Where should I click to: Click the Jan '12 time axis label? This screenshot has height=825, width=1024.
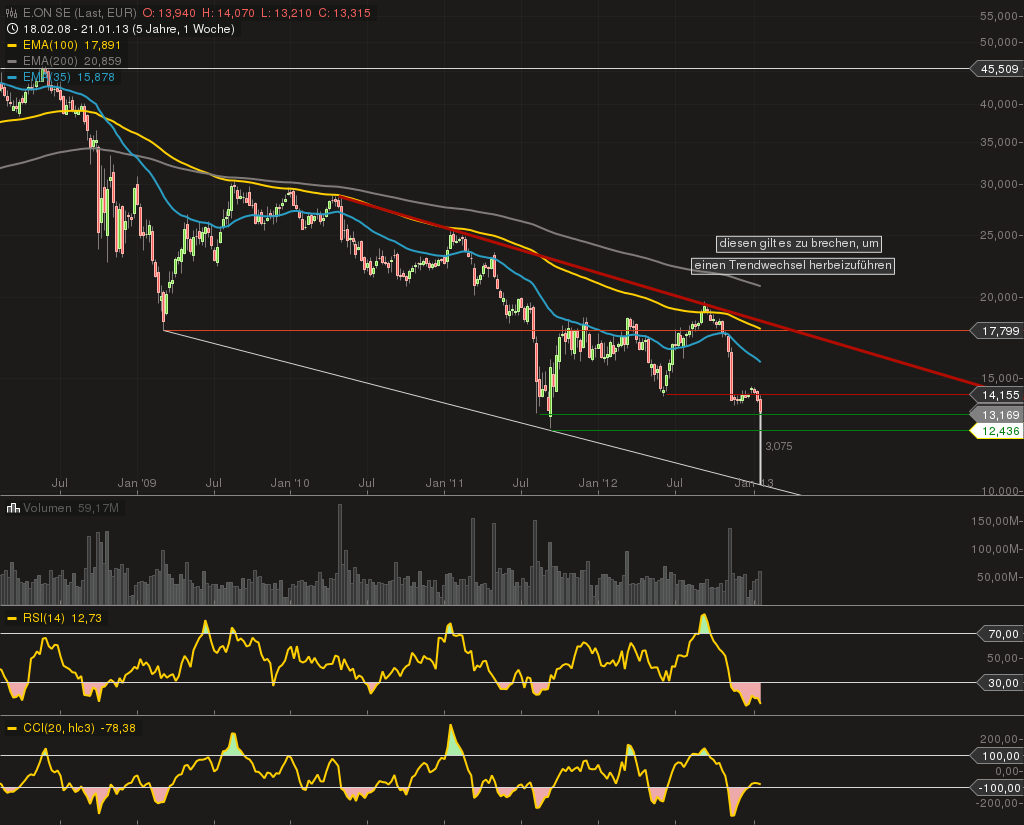click(x=598, y=483)
